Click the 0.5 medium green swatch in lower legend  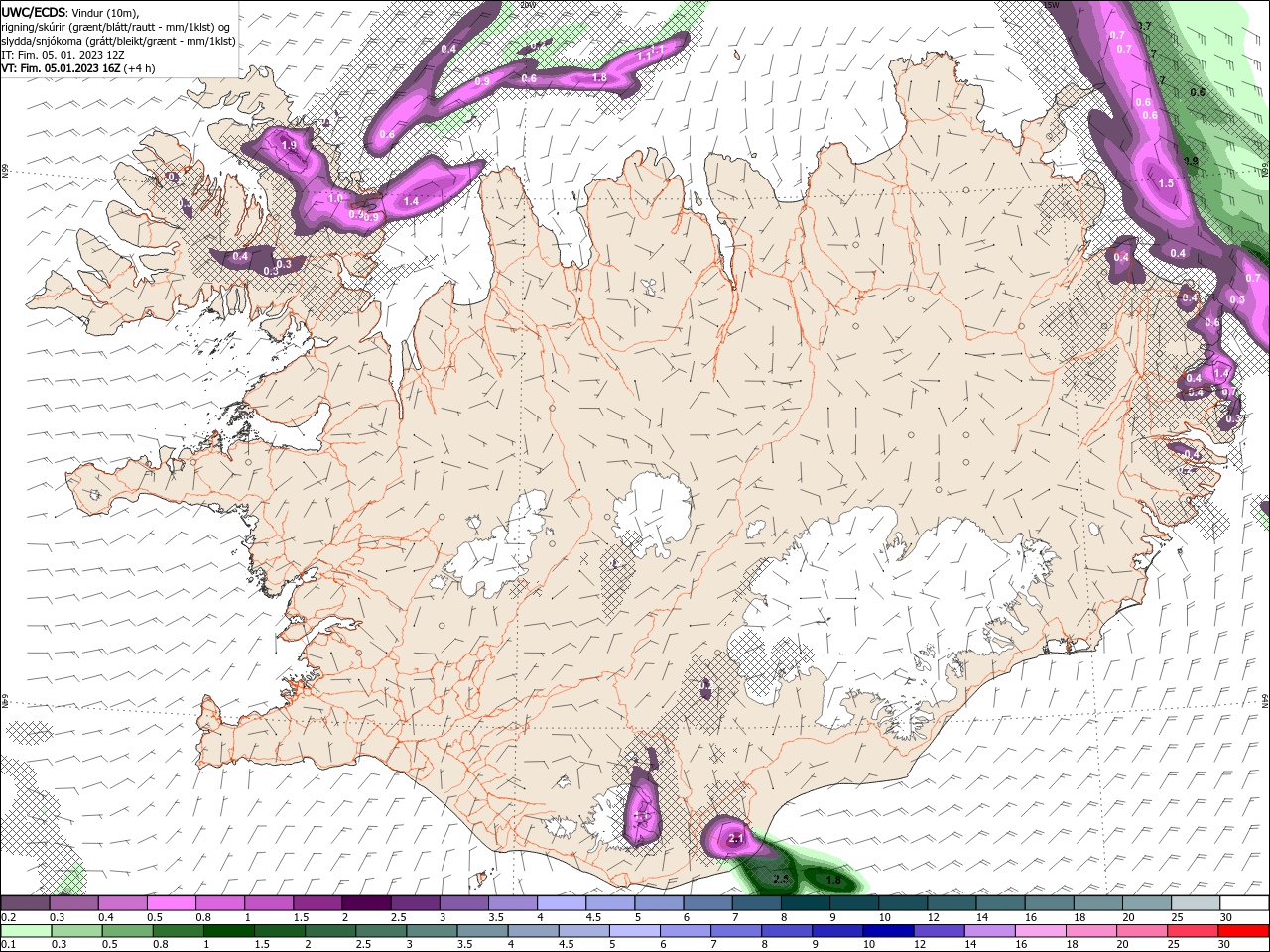tap(128, 930)
